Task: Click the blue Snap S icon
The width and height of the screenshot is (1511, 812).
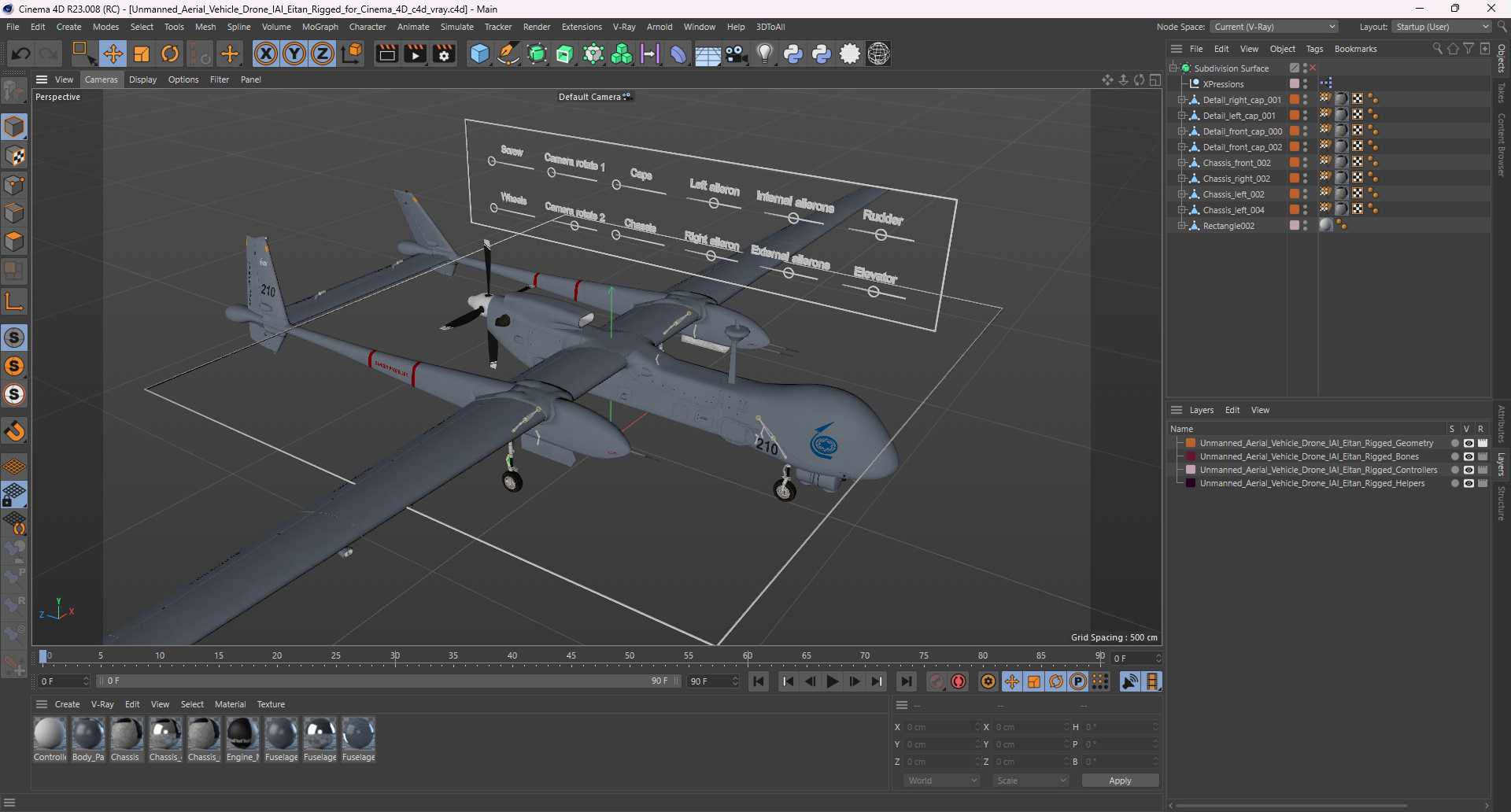Action: [x=14, y=338]
